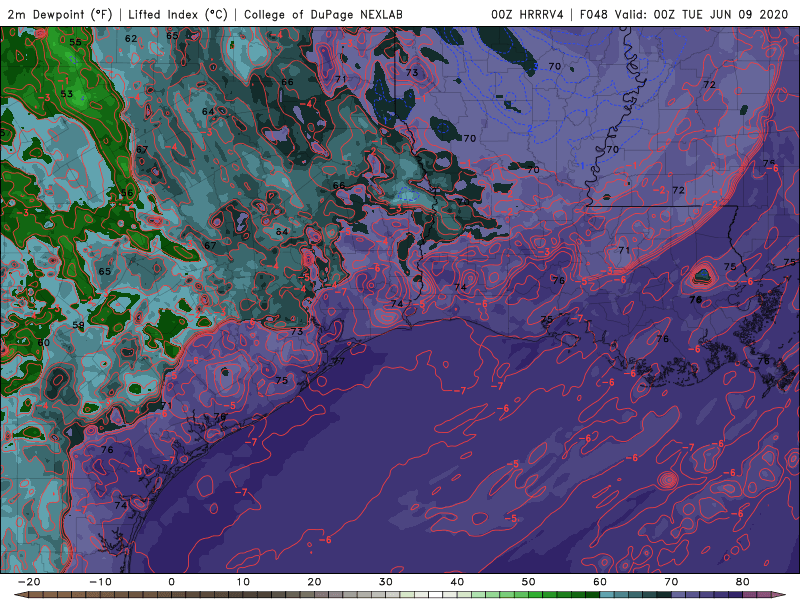This screenshot has height=600, width=800.
Task: Click the 77 dewpoint value near the coast
Action: (339, 361)
